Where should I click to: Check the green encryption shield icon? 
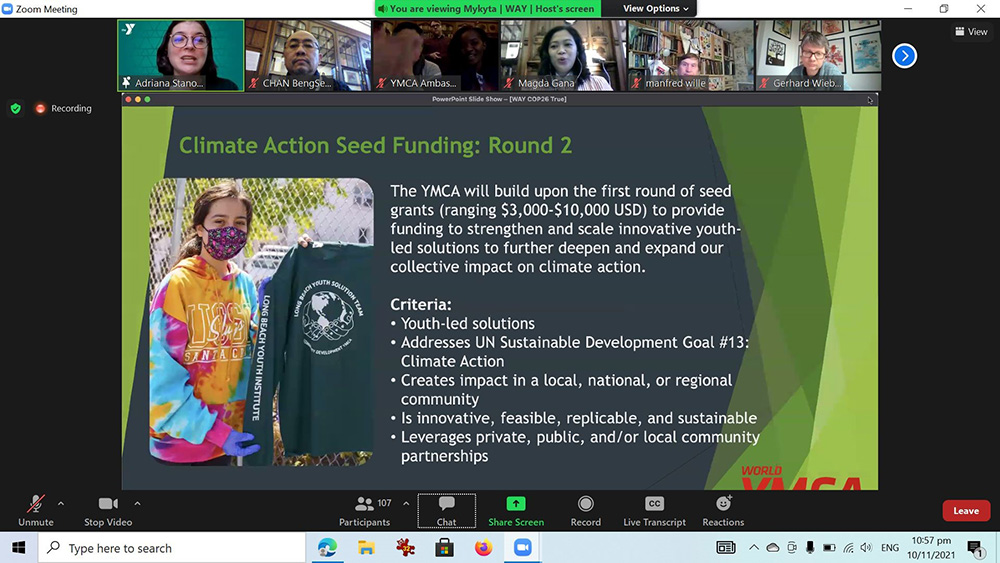16,108
